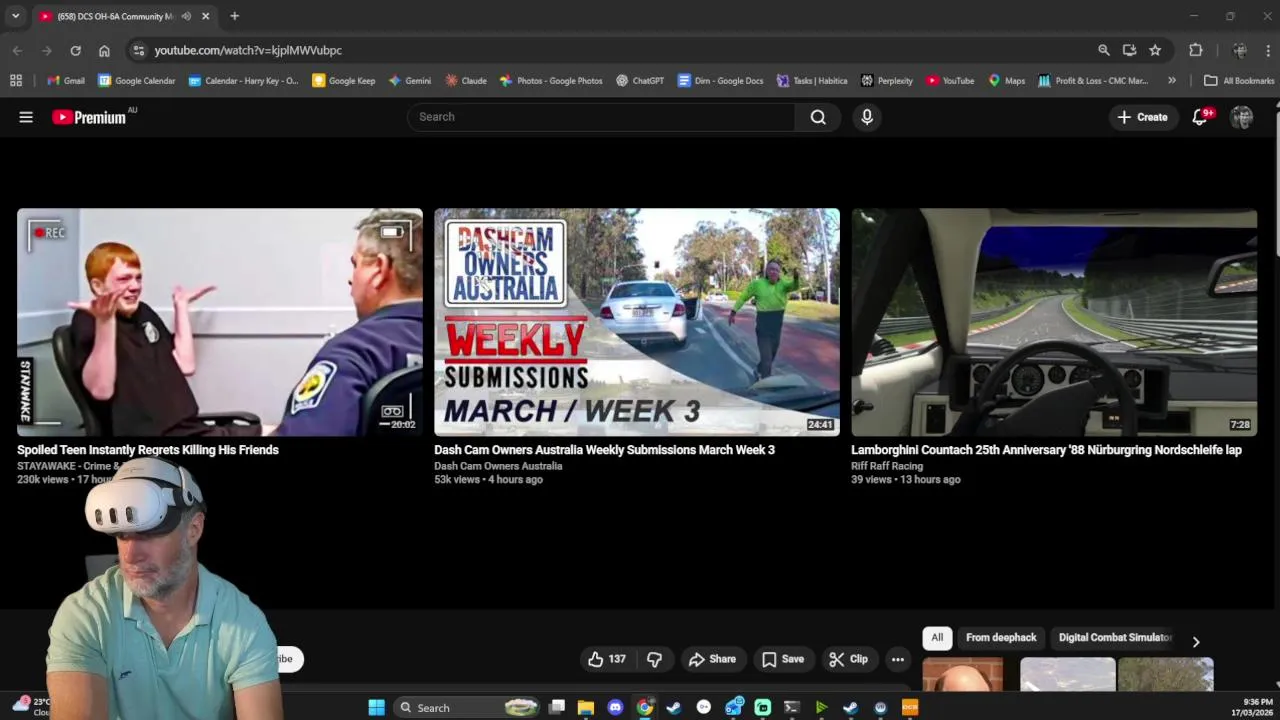The width and height of the screenshot is (1280, 720).
Task: Navigate back with Chrome back arrow
Action: pyautogui.click(x=17, y=50)
